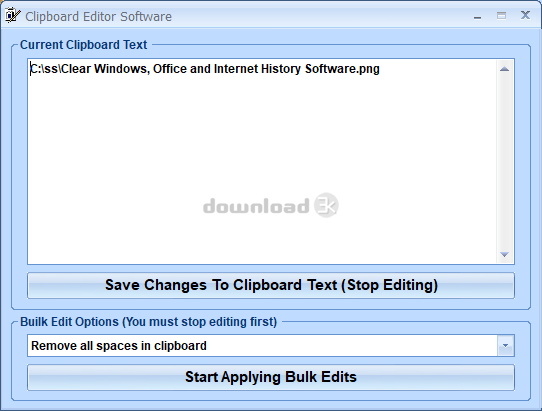Click the vertical scrollbar track of the clipboard text box
542x411 pixels.
tap(504, 162)
